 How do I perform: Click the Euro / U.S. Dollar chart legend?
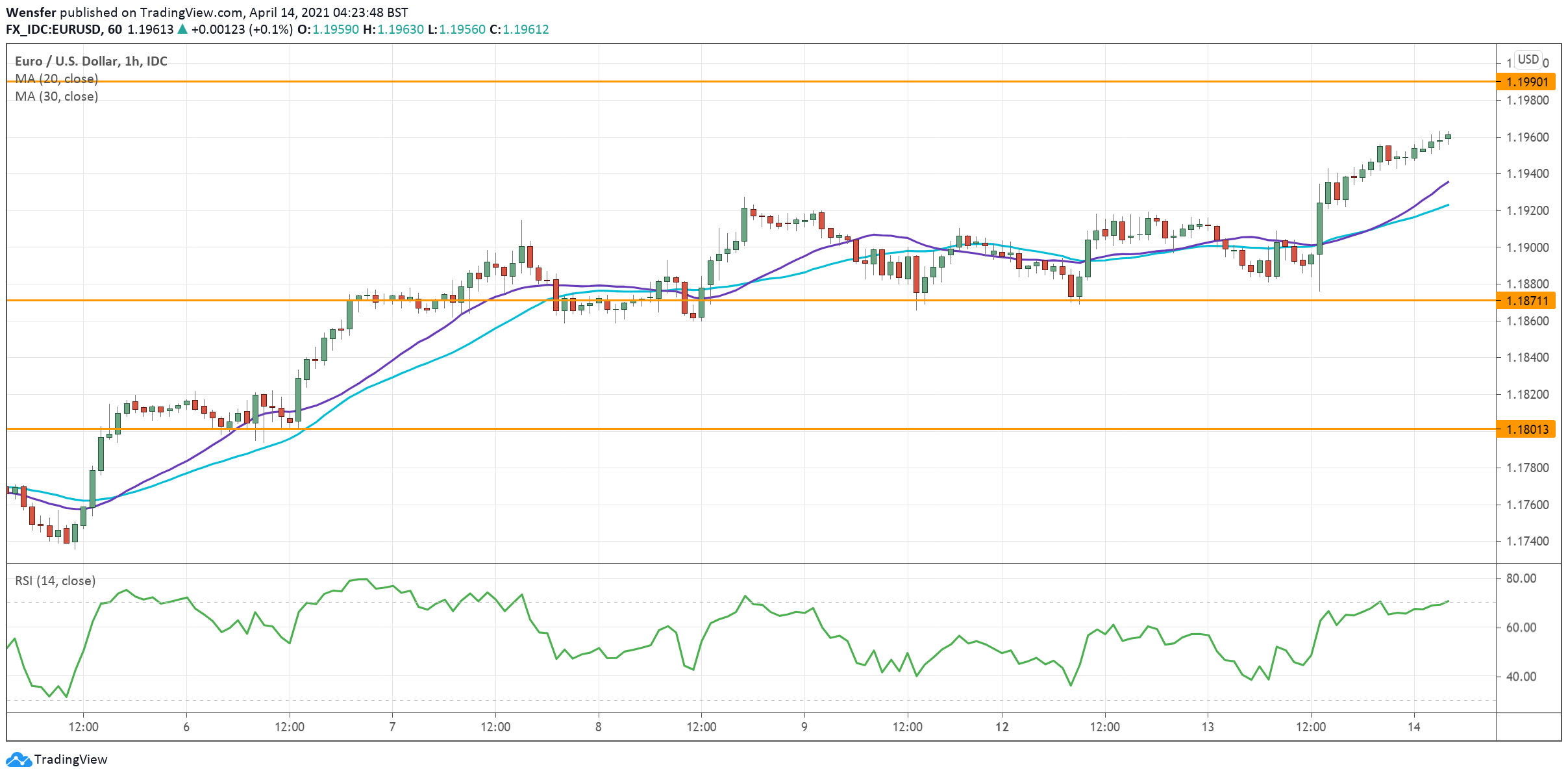coord(90,62)
